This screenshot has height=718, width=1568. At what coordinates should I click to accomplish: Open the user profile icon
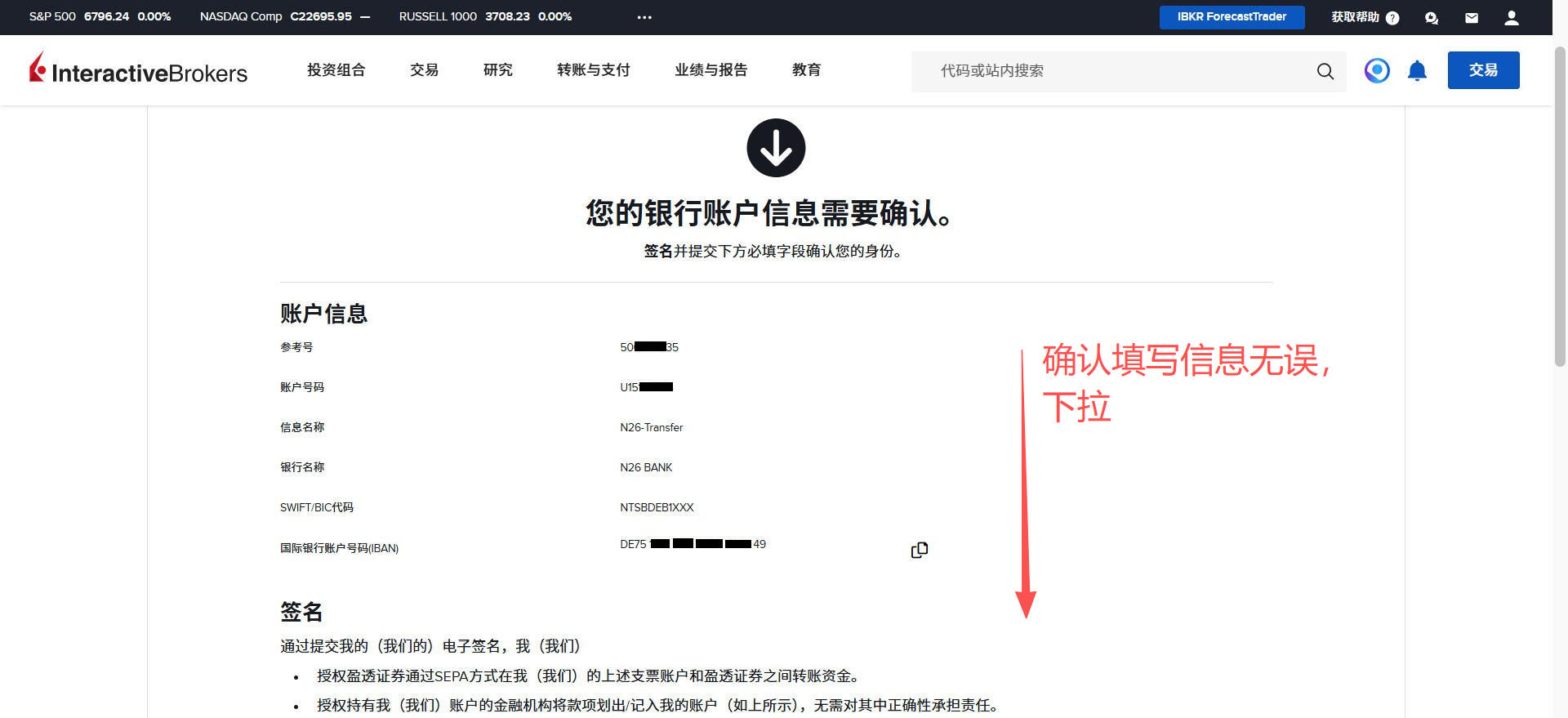tap(1512, 18)
